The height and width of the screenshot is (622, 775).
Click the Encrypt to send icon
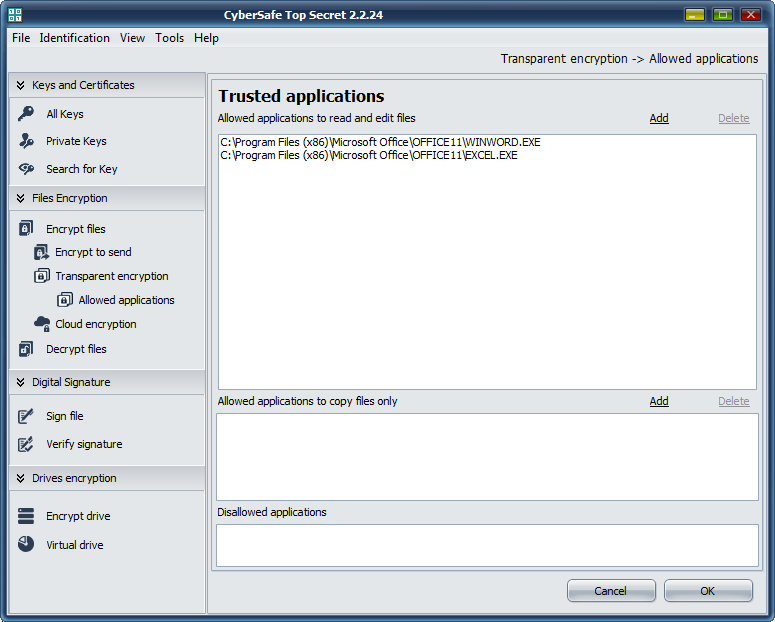click(41, 252)
